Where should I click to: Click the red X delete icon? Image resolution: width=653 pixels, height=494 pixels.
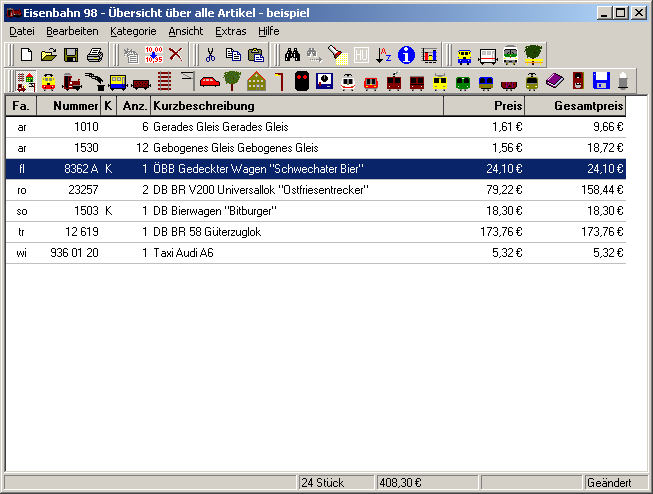click(x=176, y=55)
